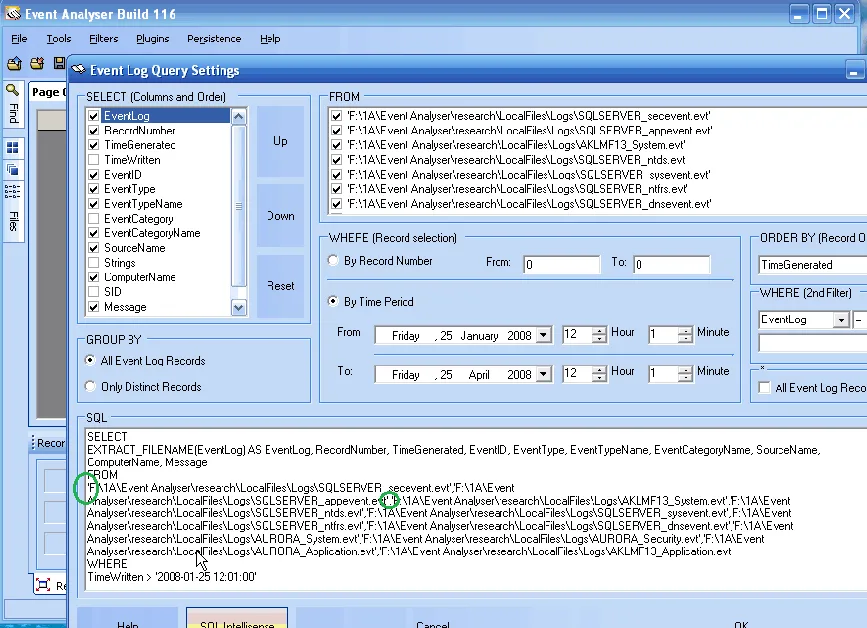Image resolution: width=867 pixels, height=628 pixels.
Task: Open the Plugins menu
Action: click(x=153, y=39)
